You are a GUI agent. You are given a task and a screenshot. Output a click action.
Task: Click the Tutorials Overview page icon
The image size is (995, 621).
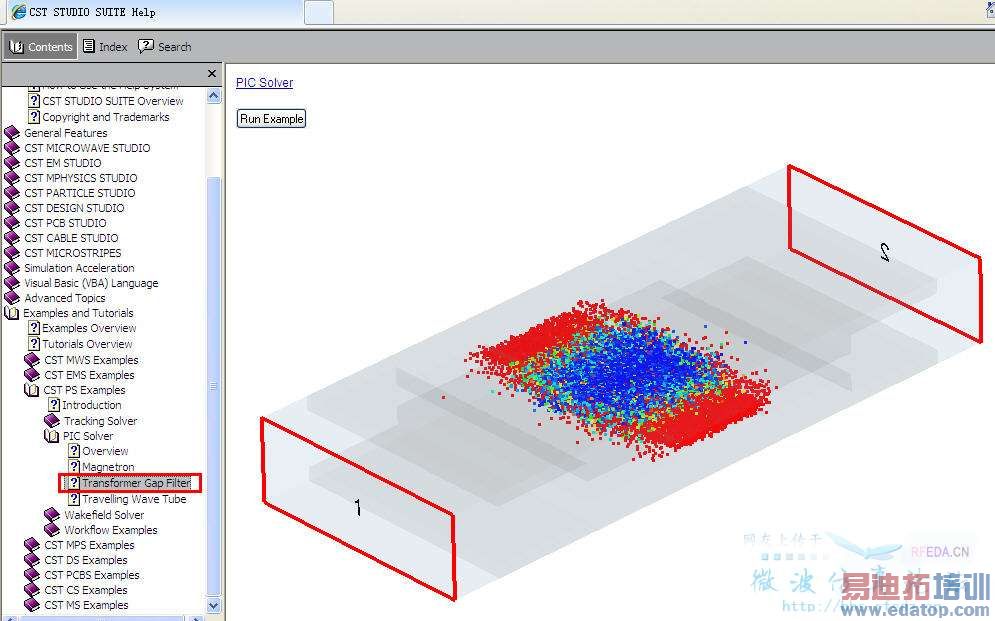[34, 344]
